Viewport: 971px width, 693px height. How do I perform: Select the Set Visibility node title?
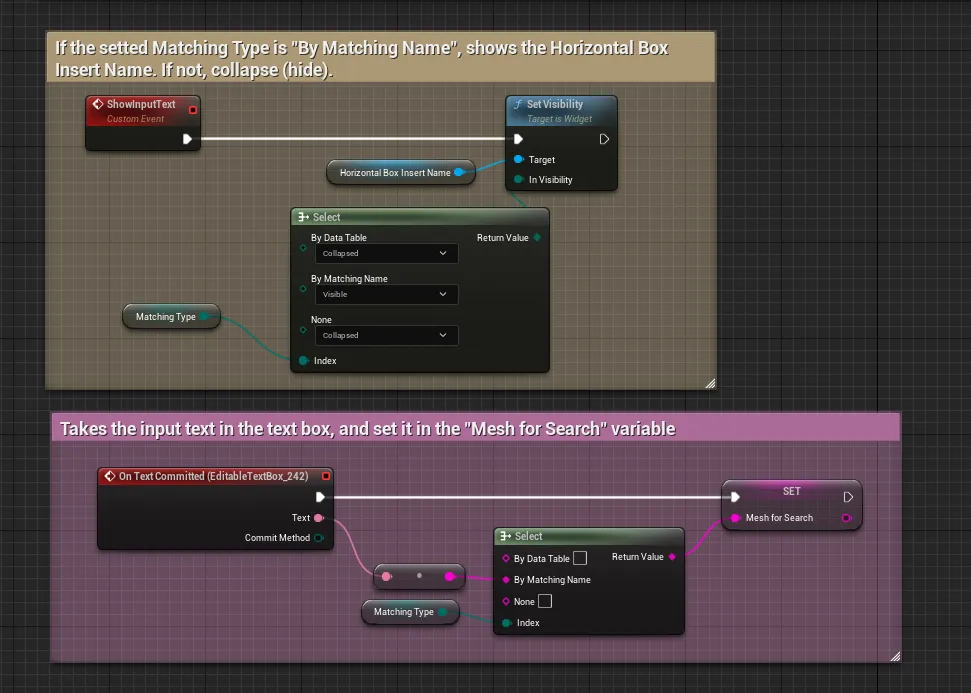tap(555, 104)
